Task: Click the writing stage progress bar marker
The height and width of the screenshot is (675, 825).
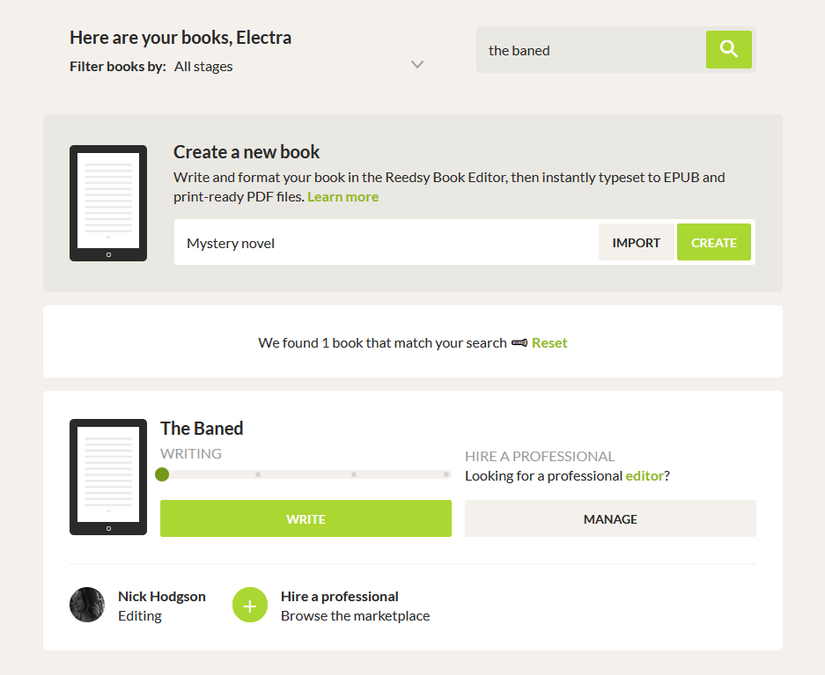Action: (x=162, y=474)
